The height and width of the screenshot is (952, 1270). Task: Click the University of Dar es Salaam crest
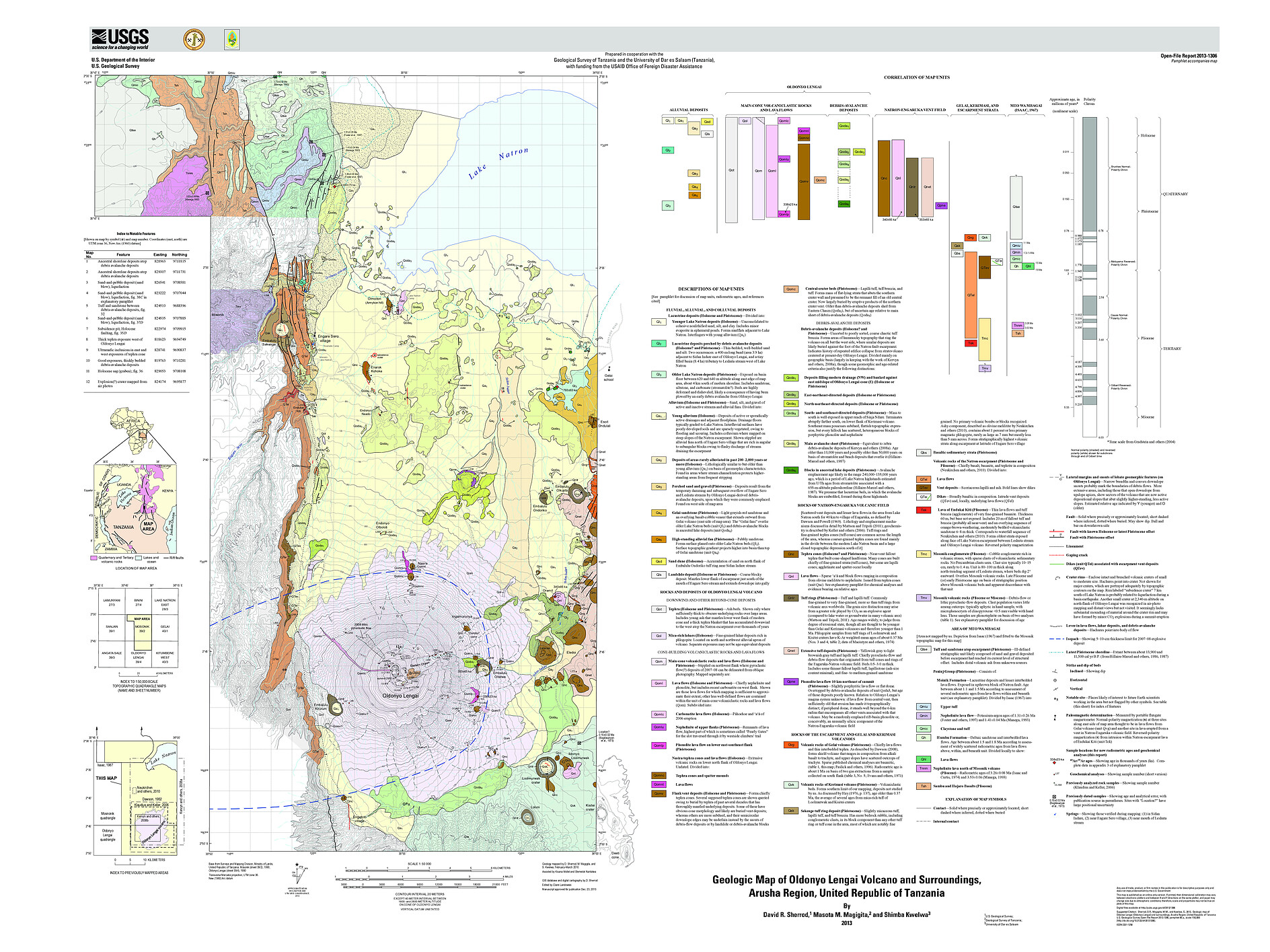(x=231, y=39)
